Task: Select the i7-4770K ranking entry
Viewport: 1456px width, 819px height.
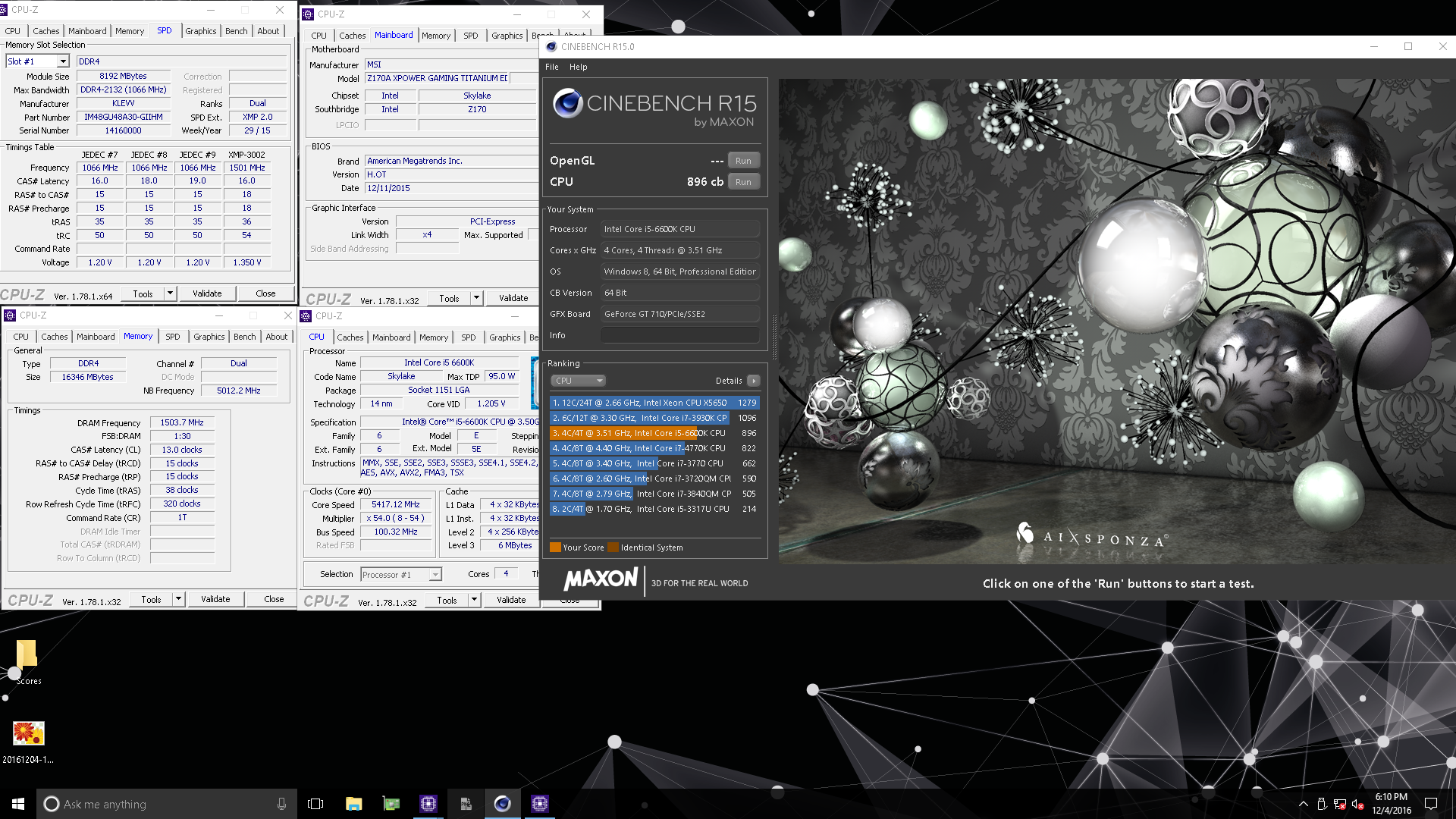Action: (x=654, y=448)
